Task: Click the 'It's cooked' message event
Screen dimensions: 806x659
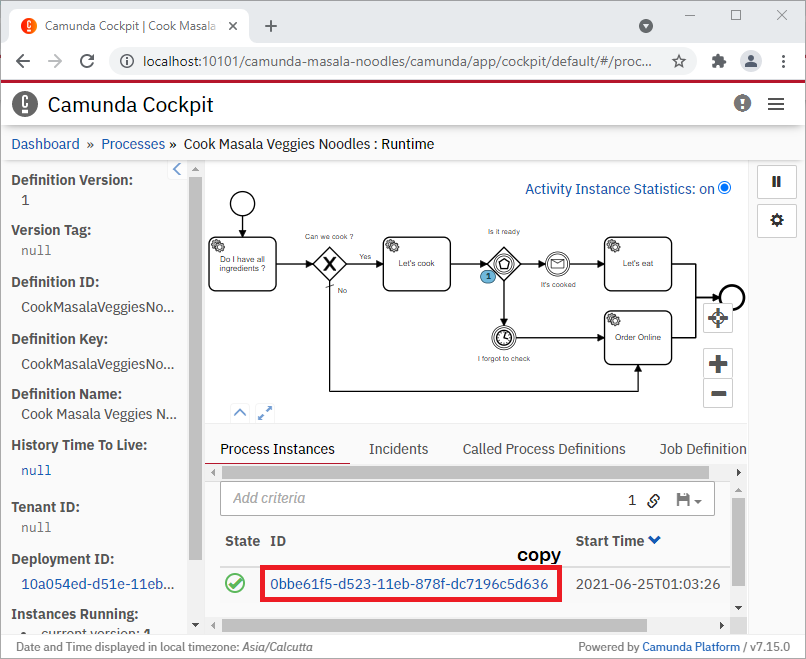Action: point(557,264)
